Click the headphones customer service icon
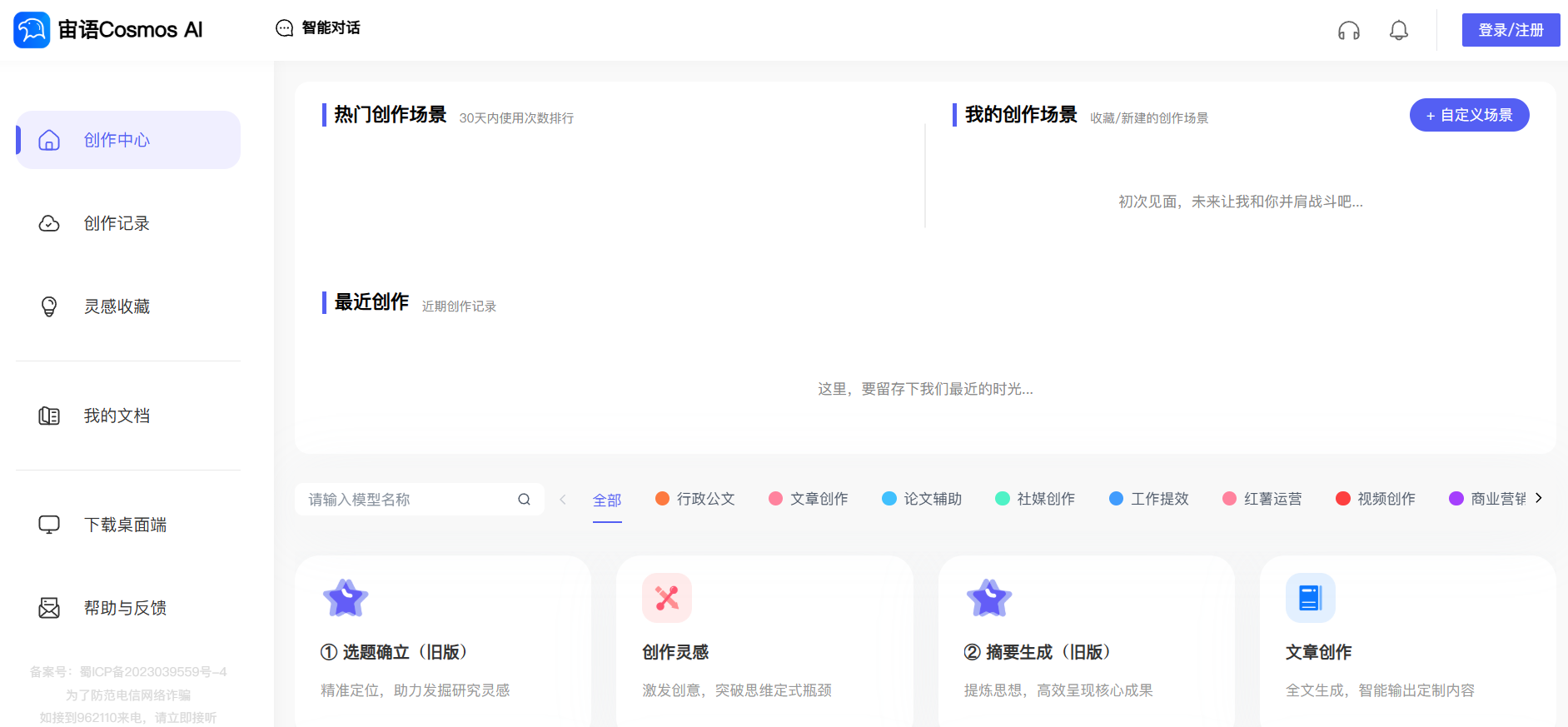Screen dimensions: 1568x727 tap(1349, 31)
